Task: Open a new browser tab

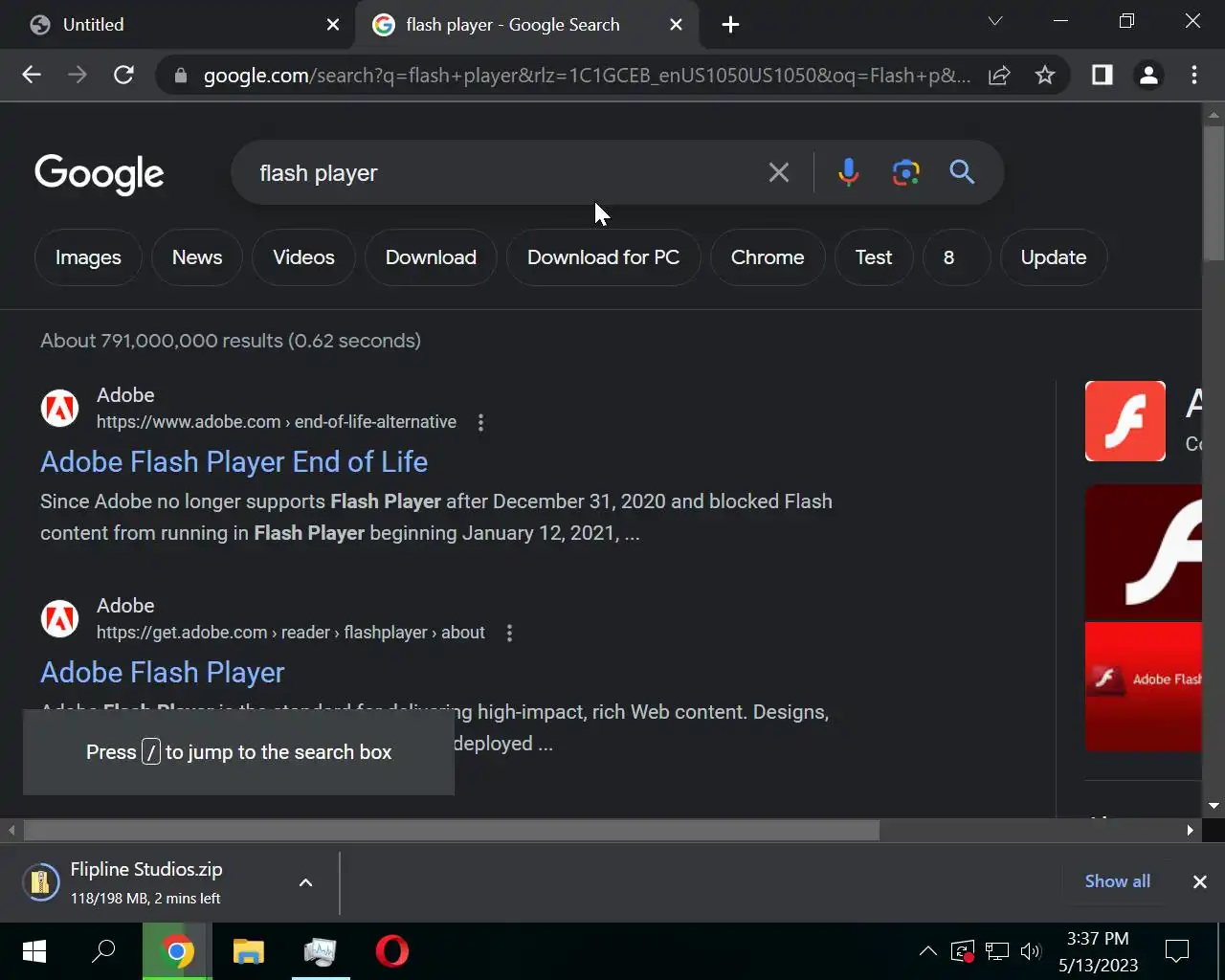Action: point(730,25)
